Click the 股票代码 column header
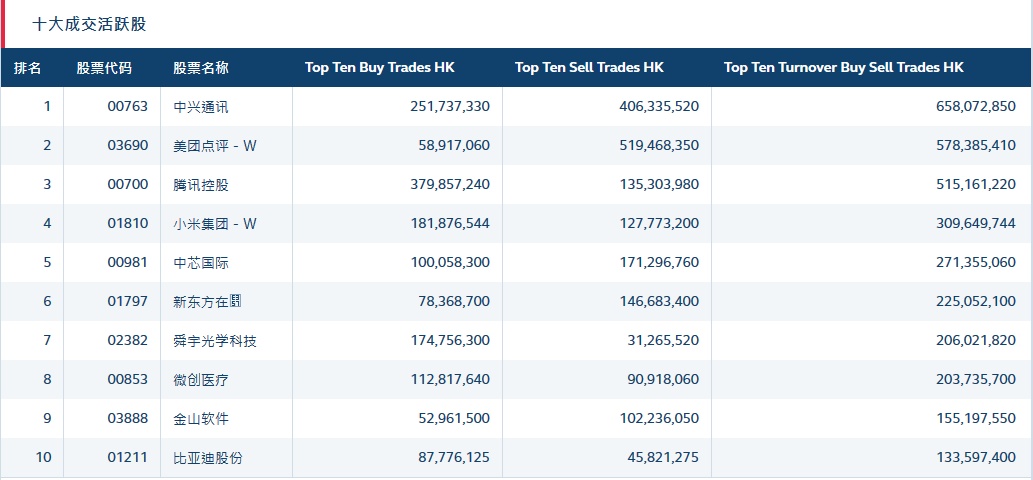The image size is (1033, 480). (103, 68)
